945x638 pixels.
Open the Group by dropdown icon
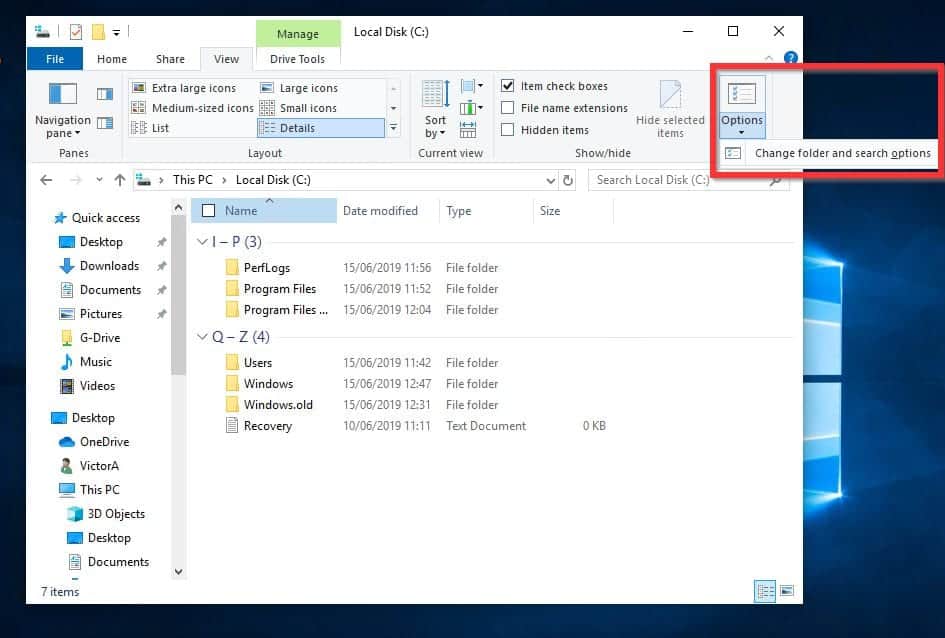coord(471,86)
